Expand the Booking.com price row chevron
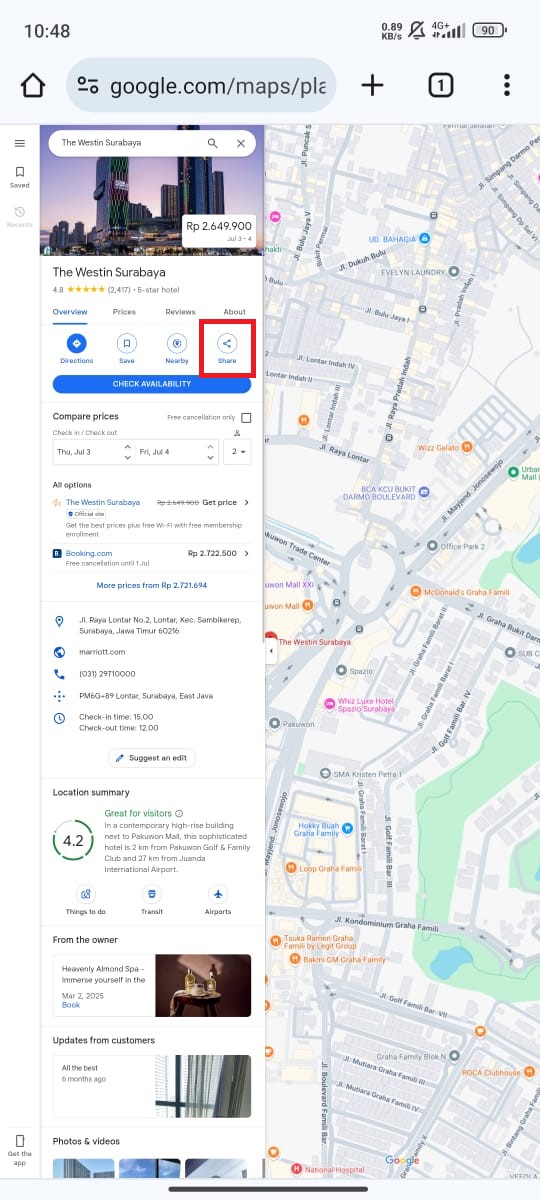 pos(246,553)
